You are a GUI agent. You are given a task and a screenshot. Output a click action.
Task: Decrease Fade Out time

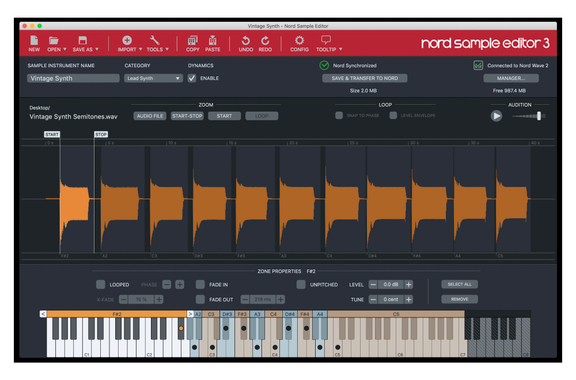tap(245, 300)
